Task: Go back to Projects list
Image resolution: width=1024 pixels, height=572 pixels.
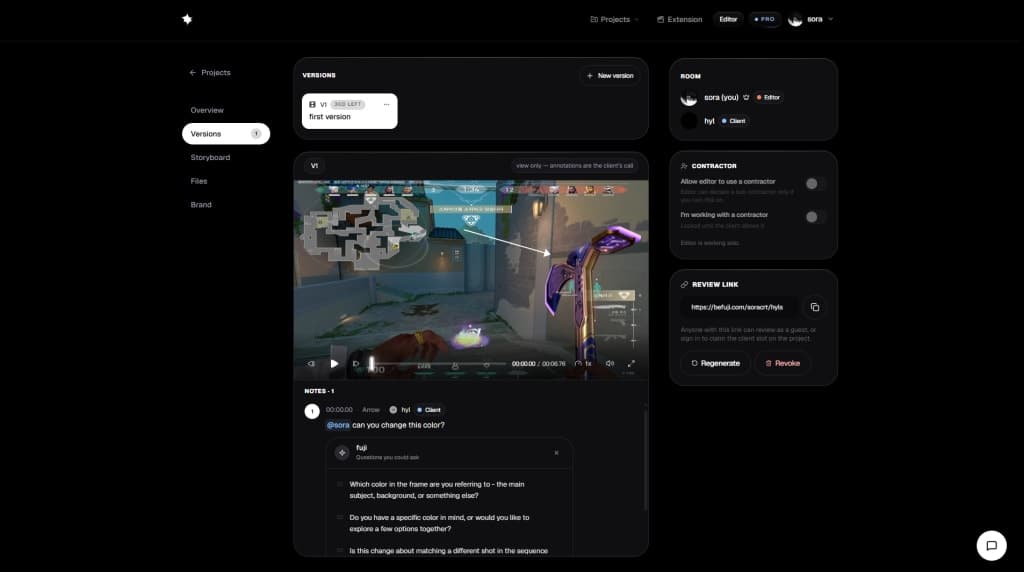Action: [210, 72]
